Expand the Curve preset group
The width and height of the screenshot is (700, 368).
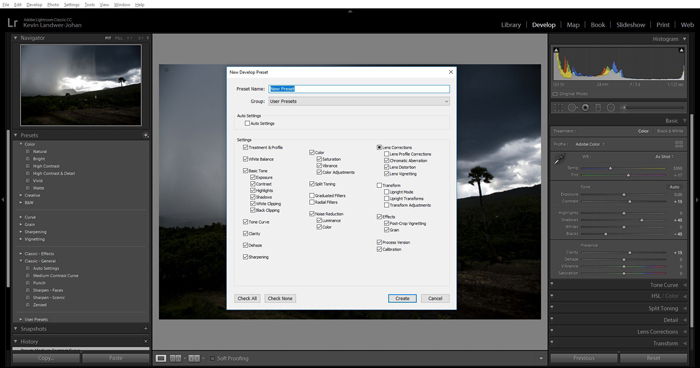pos(21,217)
